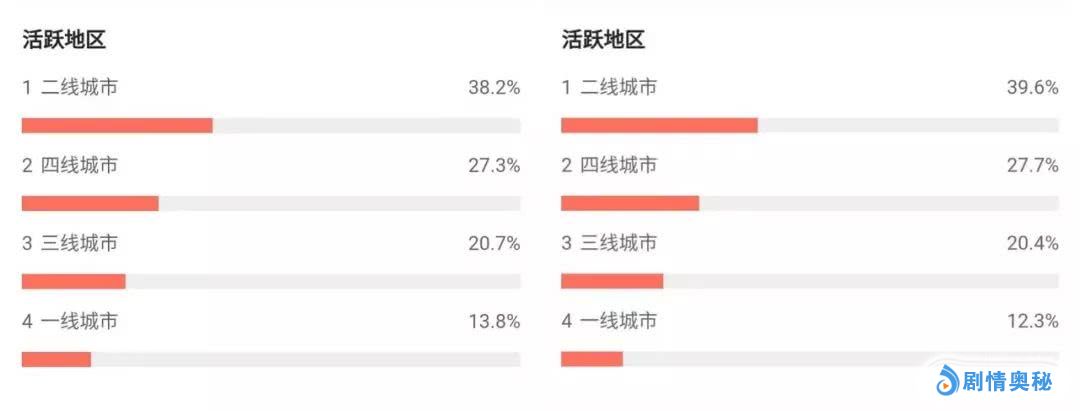Choose the 一线城市 label beside 12.3%
This screenshot has height=411, width=1080.
tap(619, 321)
